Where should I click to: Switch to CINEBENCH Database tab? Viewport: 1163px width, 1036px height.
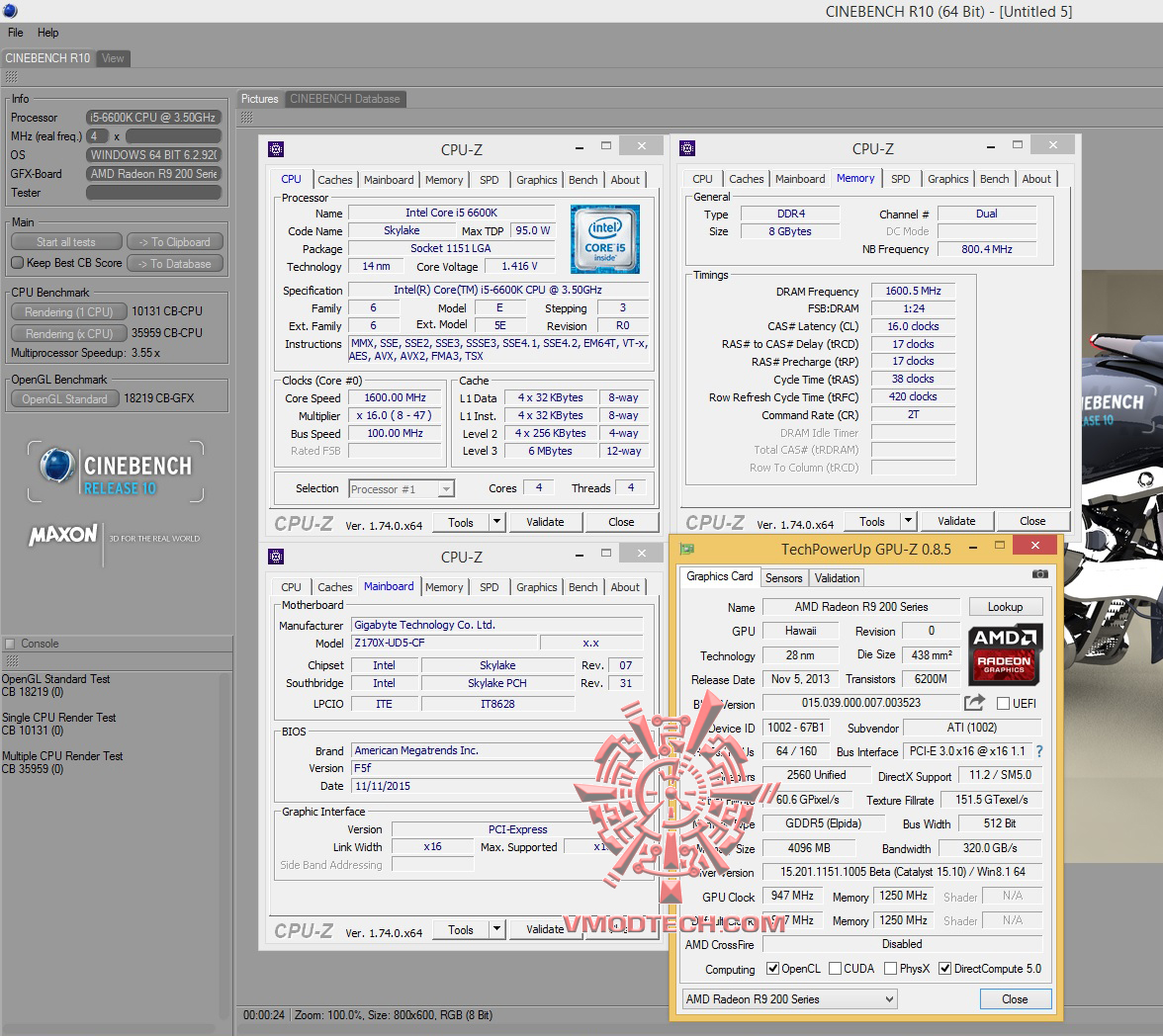click(345, 99)
